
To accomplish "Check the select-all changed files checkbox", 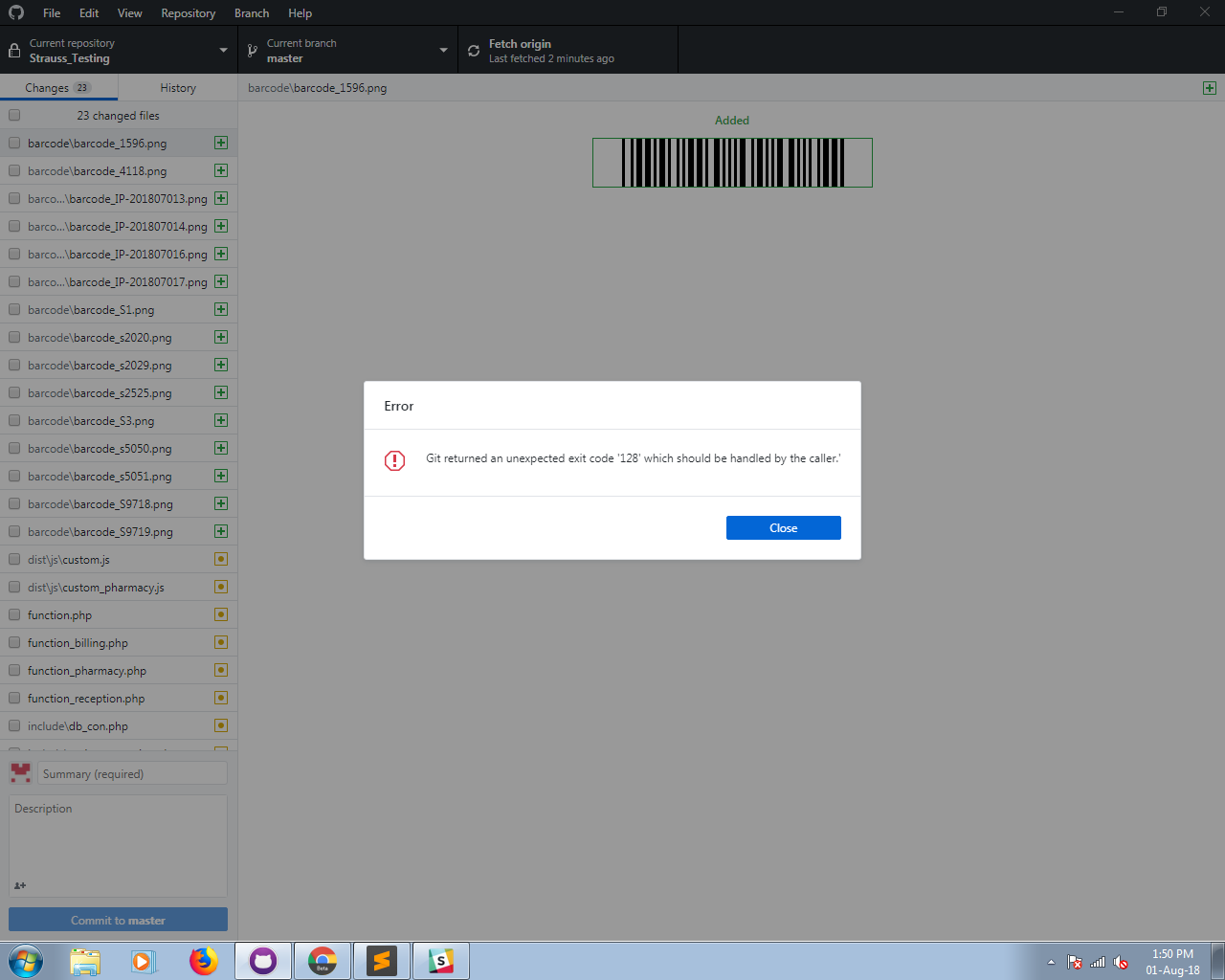I will [14, 114].
